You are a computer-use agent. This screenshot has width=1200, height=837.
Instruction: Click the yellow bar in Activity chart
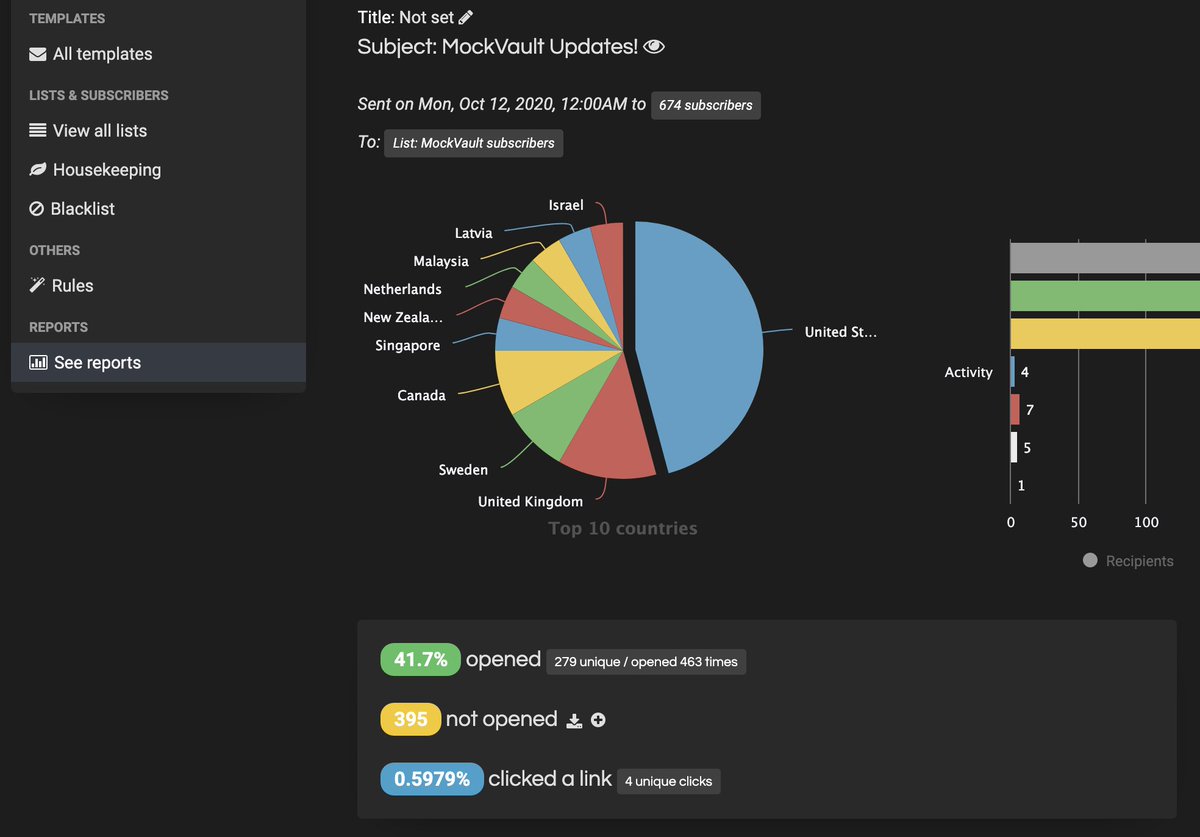tap(1105, 334)
